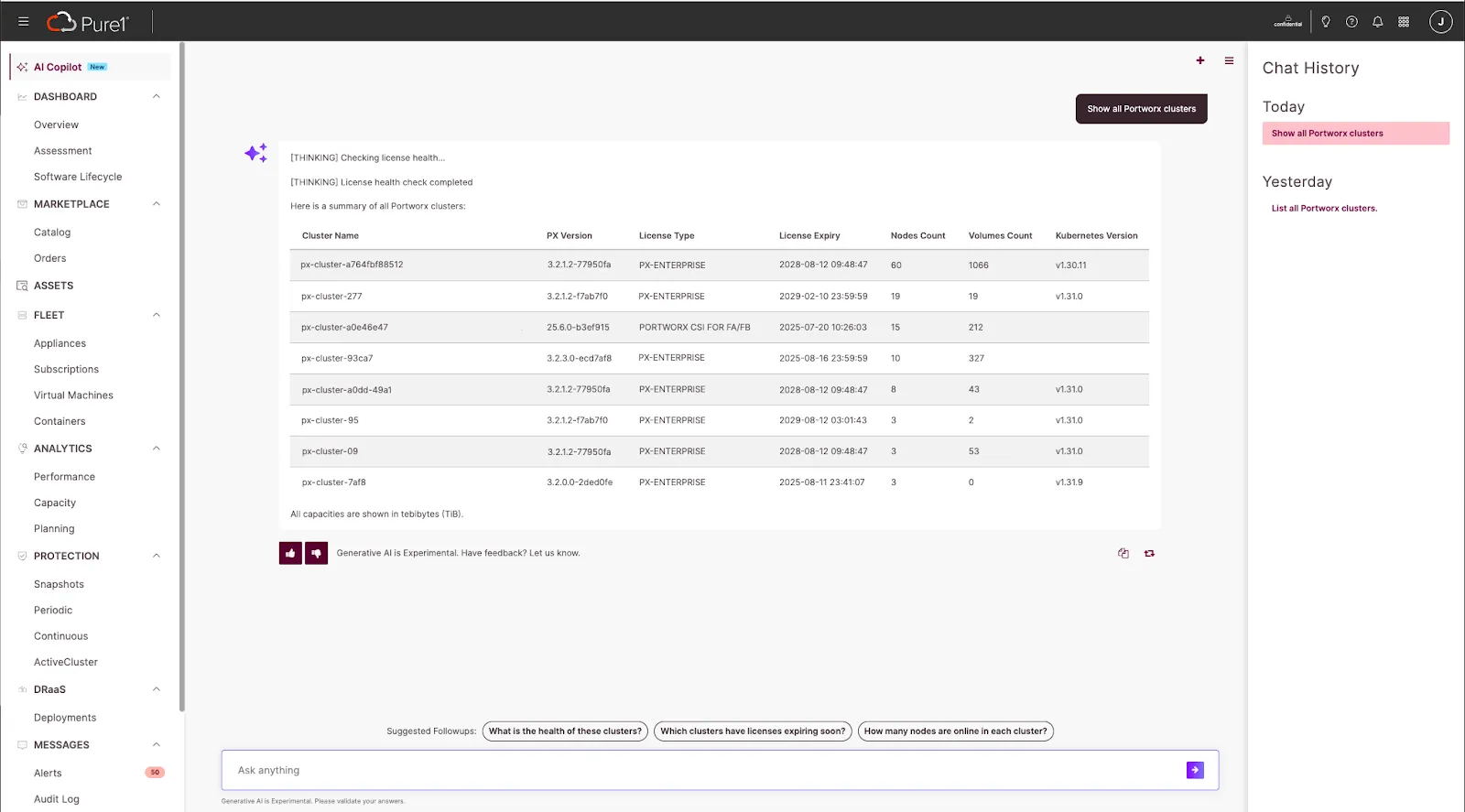Start a new chat with plus icon
Screen dimensions: 1465x812
(1200, 60)
